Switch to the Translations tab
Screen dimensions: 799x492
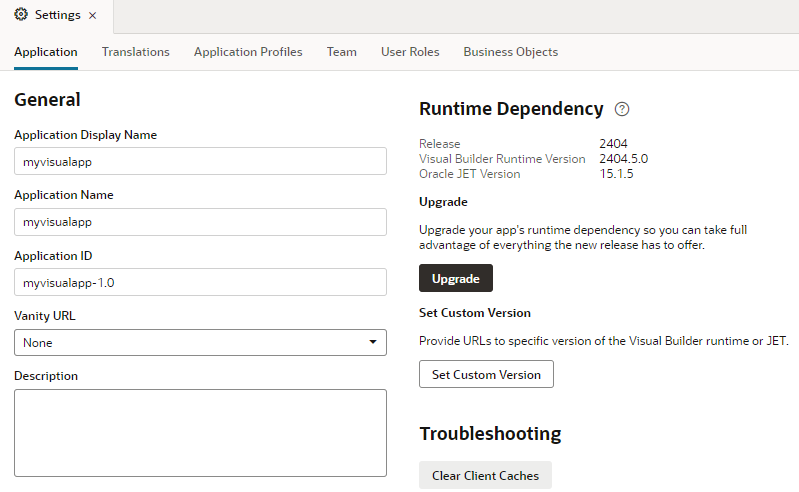pyautogui.click(x=136, y=52)
